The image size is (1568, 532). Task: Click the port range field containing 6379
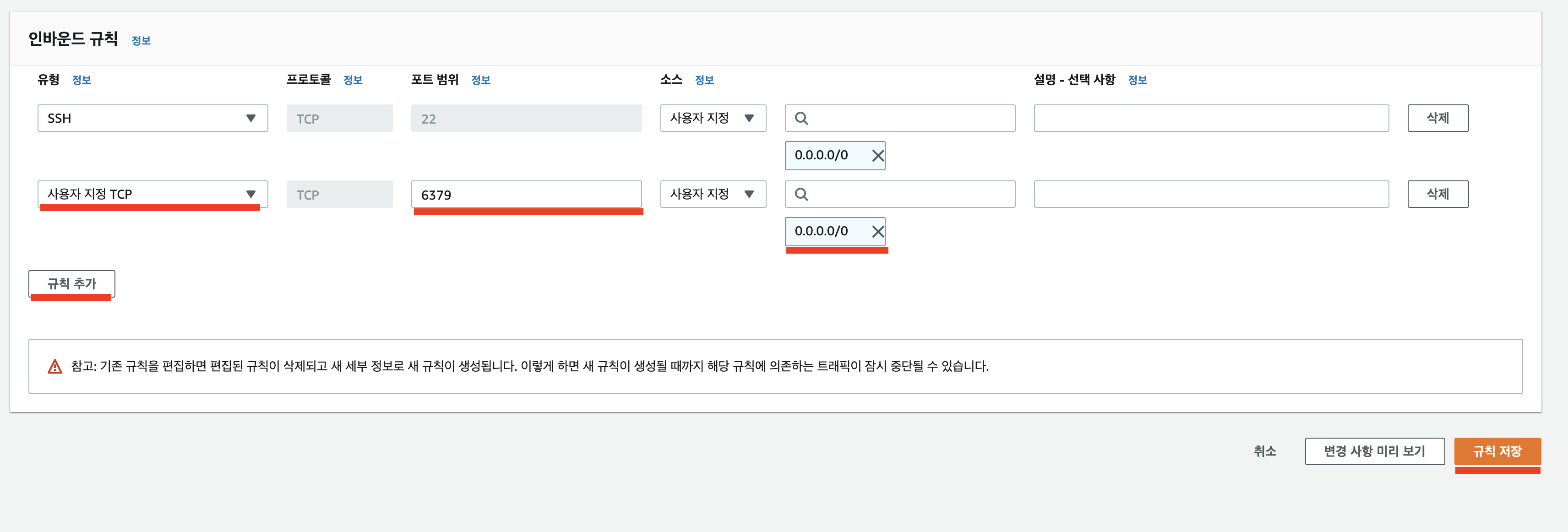click(x=526, y=195)
